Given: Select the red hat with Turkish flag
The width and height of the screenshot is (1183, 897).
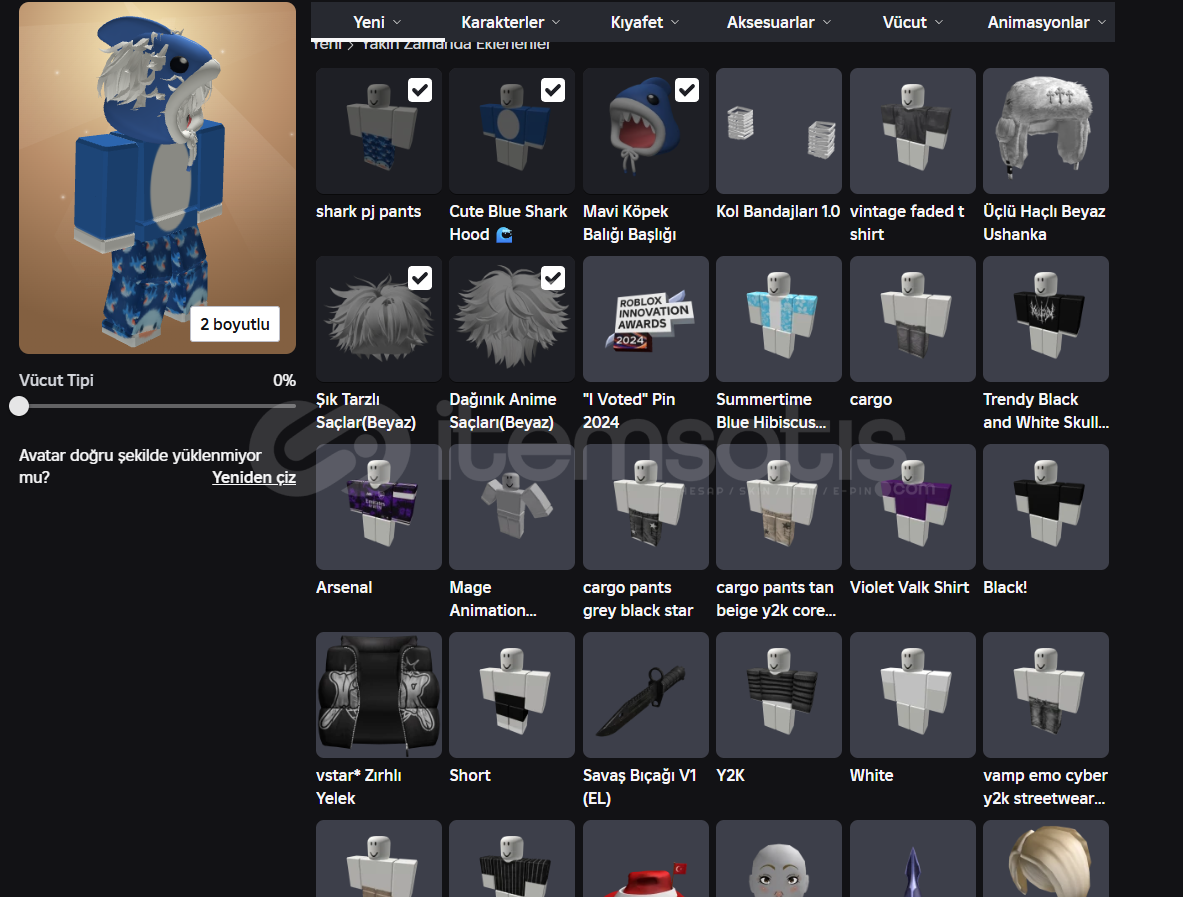Looking at the screenshot, I should (x=646, y=859).
